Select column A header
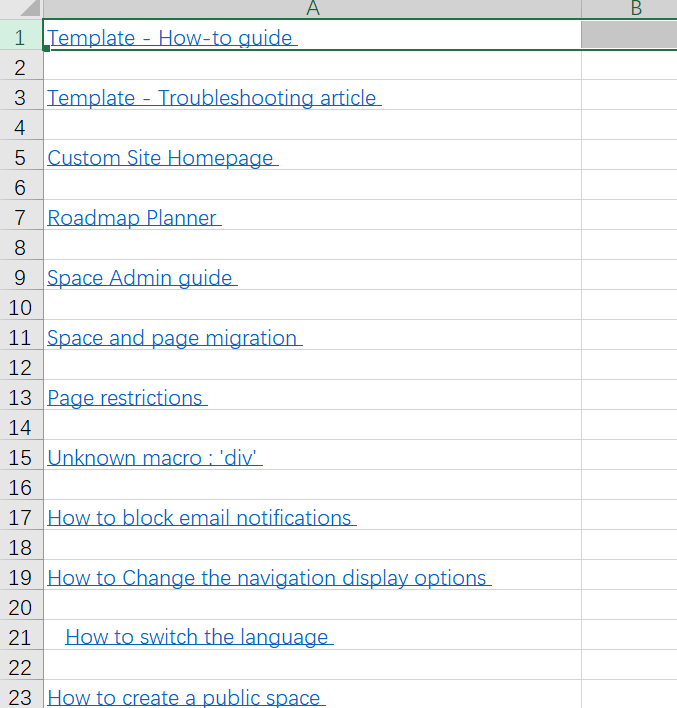 312,9
